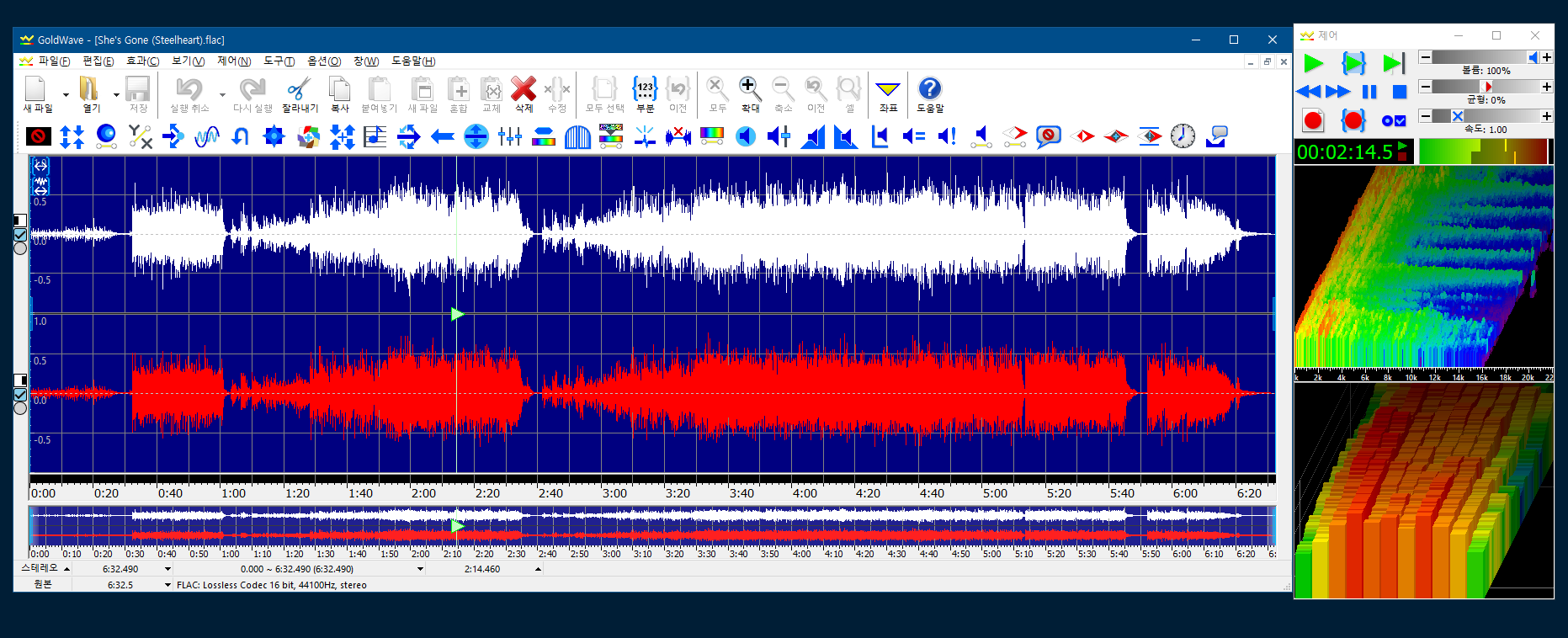Screen dimensions: 1568x638
Task: Open the 도구(T) menu
Action: click(279, 61)
